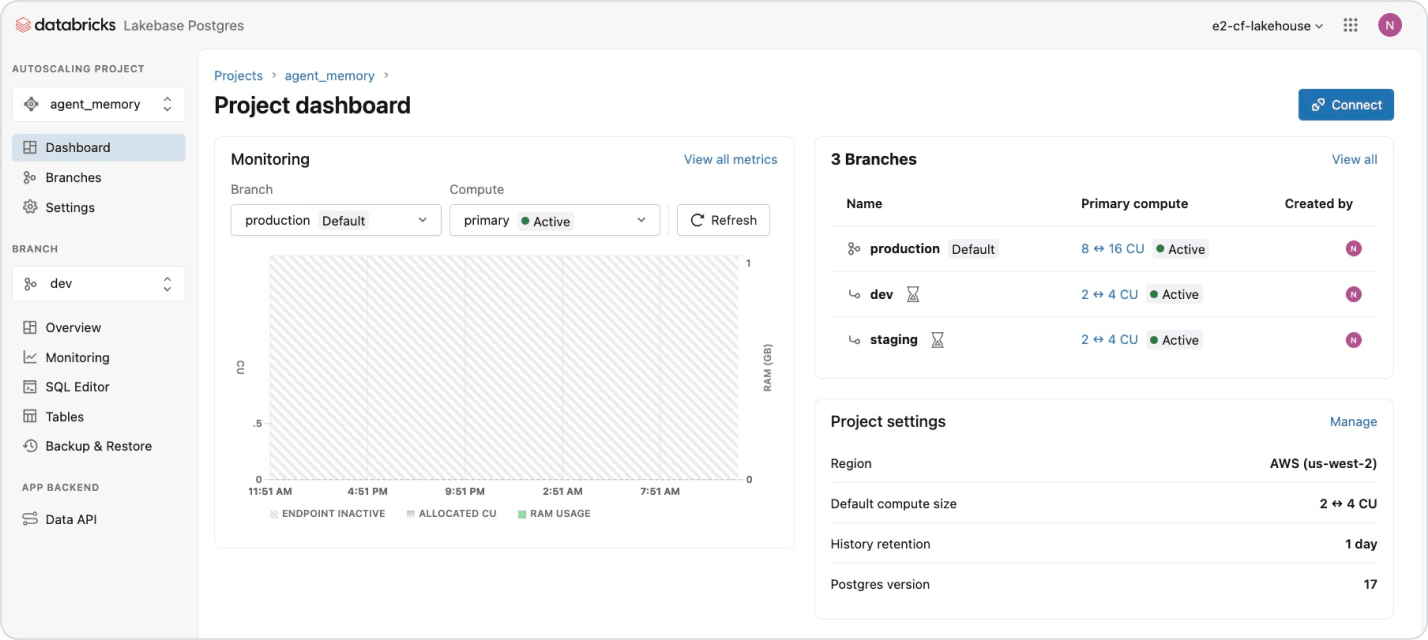
Task: Click the user avatar in the top bar
Action: click(1390, 24)
